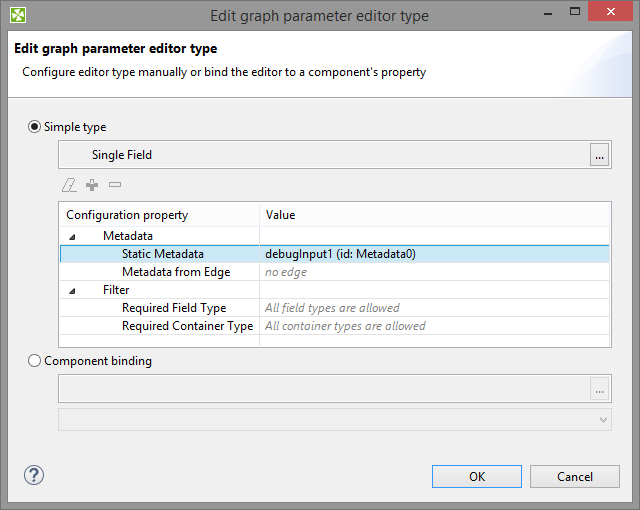The image size is (640, 510).
Task: Collapse the Filter tree group
Action: pos(72,290)
